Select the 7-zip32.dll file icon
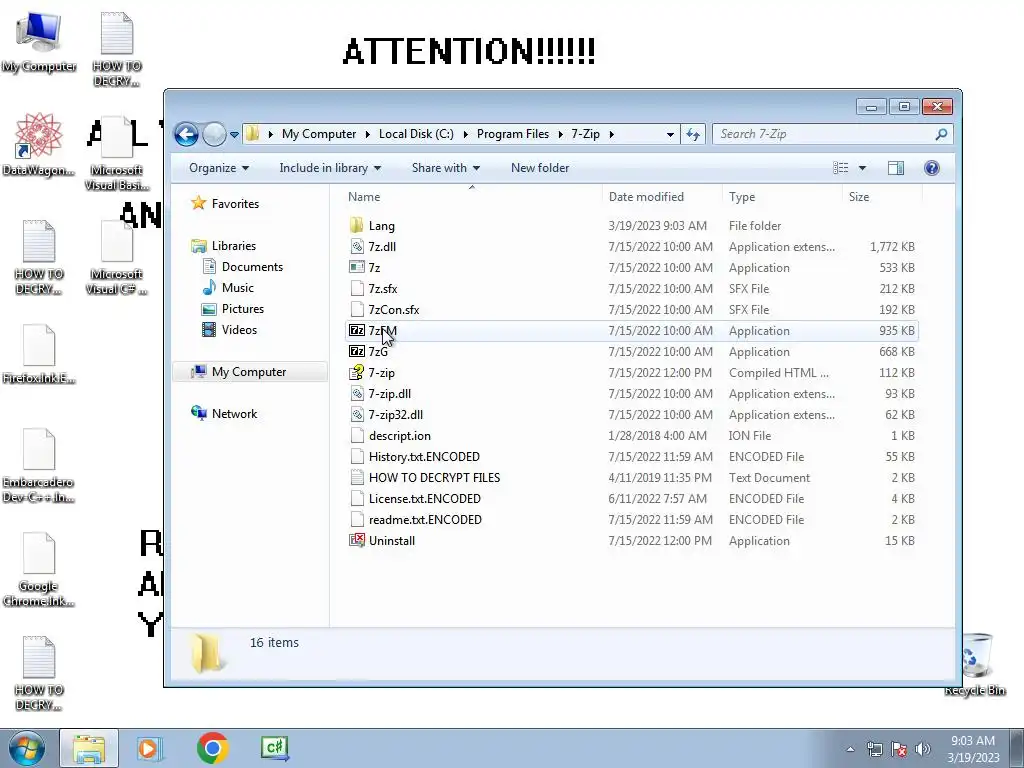 click(357, 415)
